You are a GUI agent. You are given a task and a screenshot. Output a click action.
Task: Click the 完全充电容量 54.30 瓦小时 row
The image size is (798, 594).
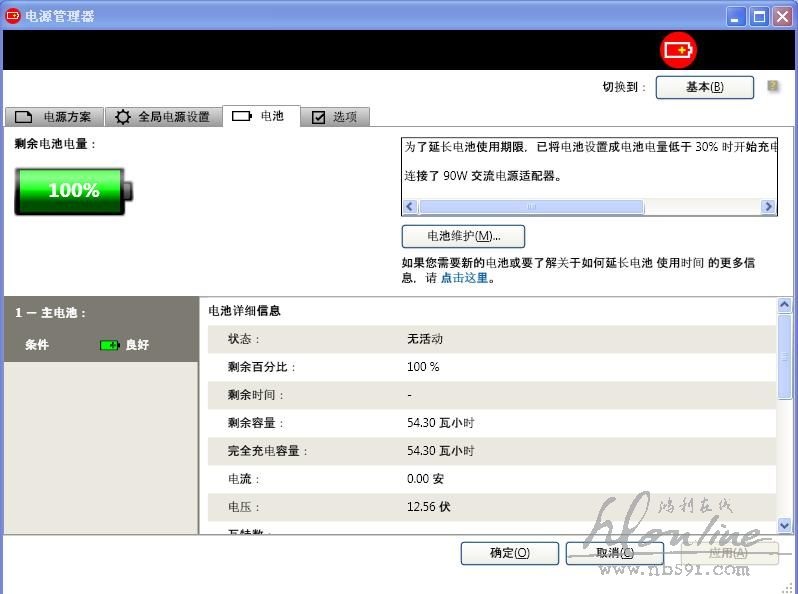click(x=492, y=451)
